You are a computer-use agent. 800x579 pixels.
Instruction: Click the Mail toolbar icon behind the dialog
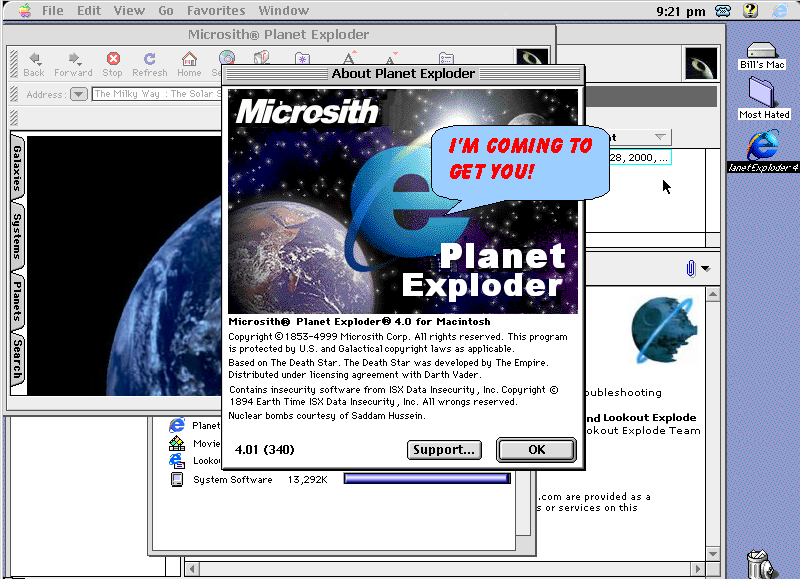coord(261,57)
